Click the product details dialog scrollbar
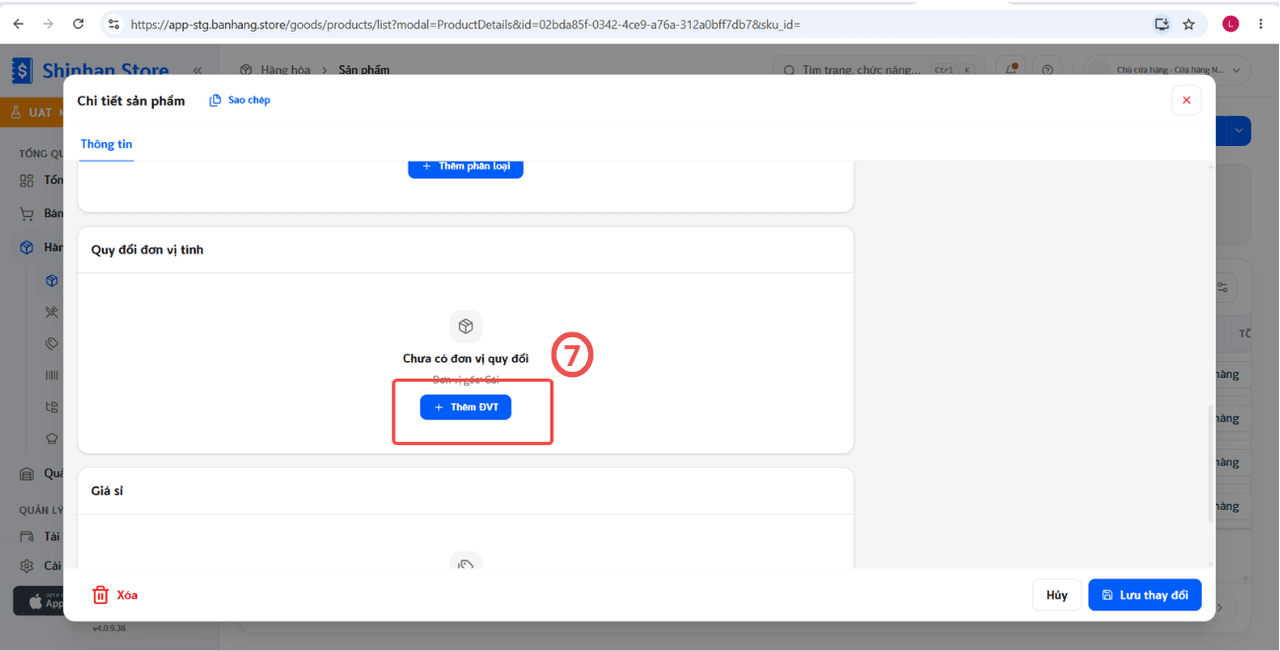This screenshot has width=1280, height=651. point(1211,463)
